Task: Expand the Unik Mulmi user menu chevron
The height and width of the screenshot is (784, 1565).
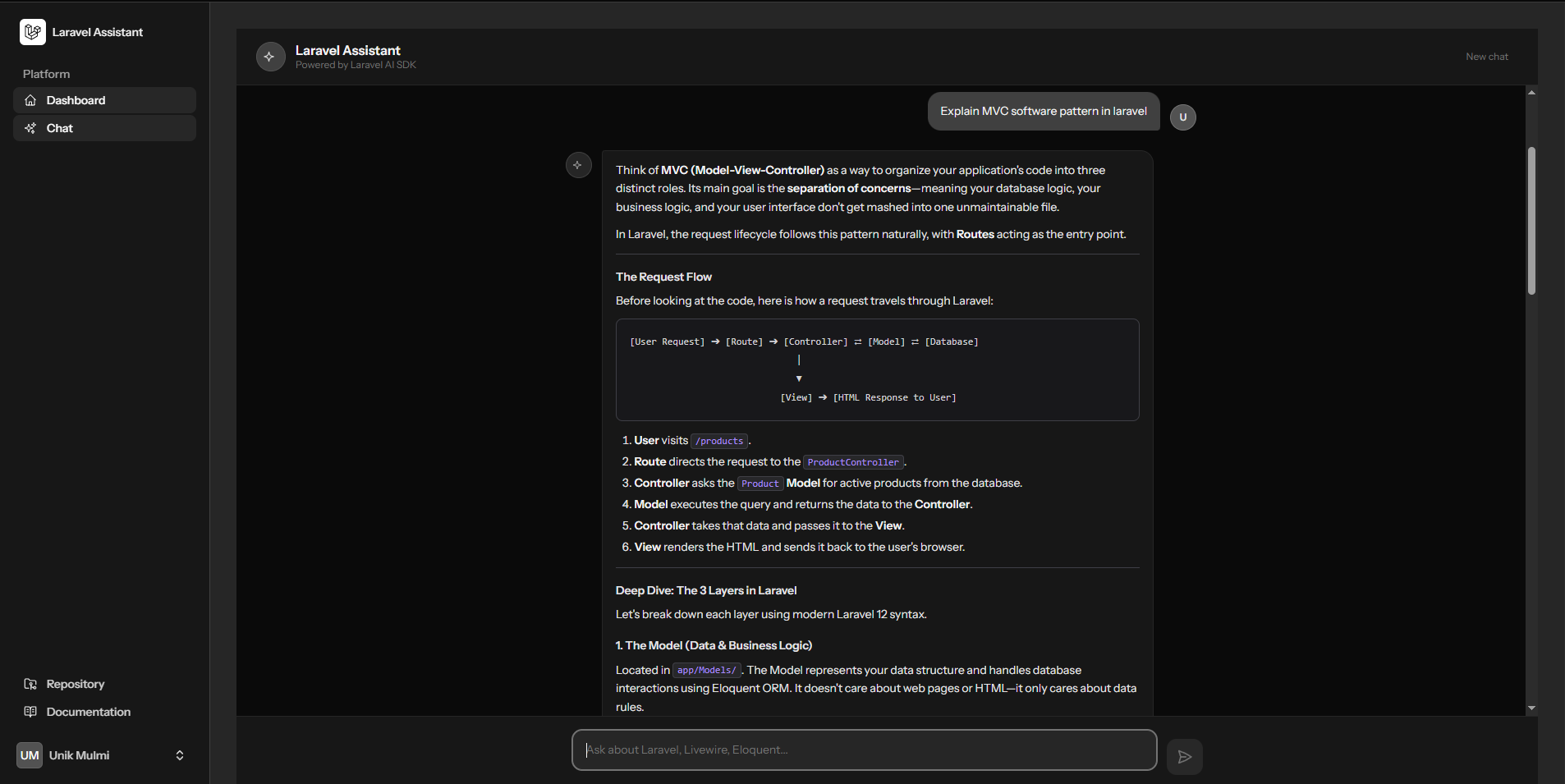Action: click(x=180, y=755)
